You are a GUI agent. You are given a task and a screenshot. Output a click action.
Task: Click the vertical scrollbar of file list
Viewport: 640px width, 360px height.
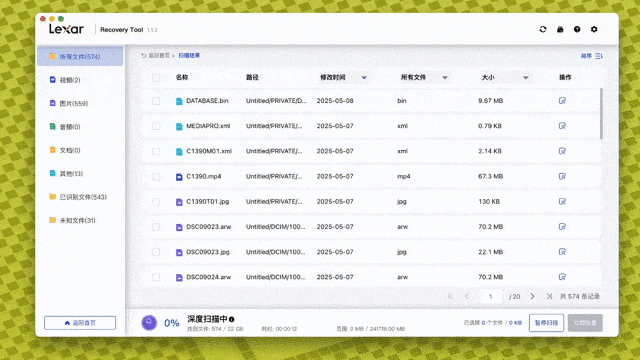tap(601, 113)
